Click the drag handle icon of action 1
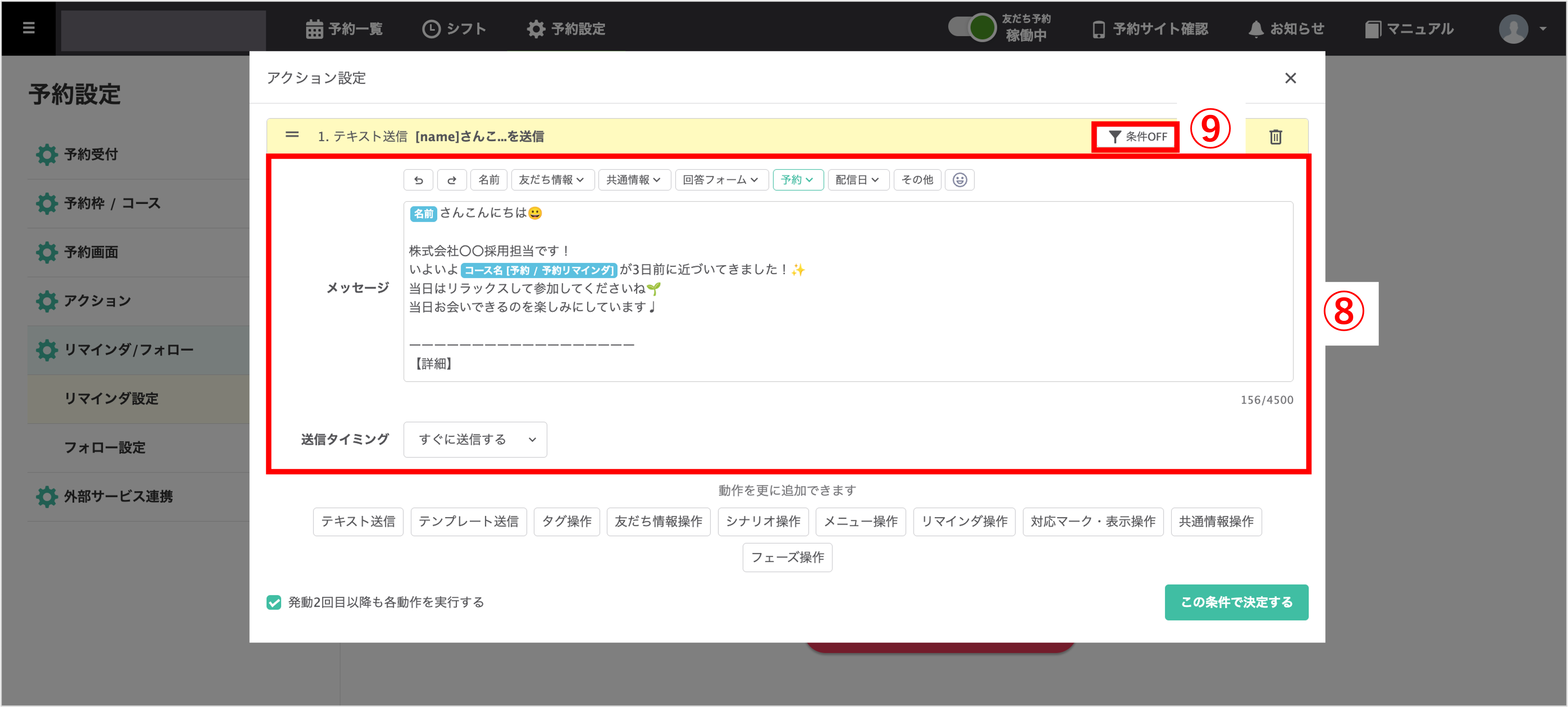1568x708 pixels. pyautogui.click(x=292, y=135)
